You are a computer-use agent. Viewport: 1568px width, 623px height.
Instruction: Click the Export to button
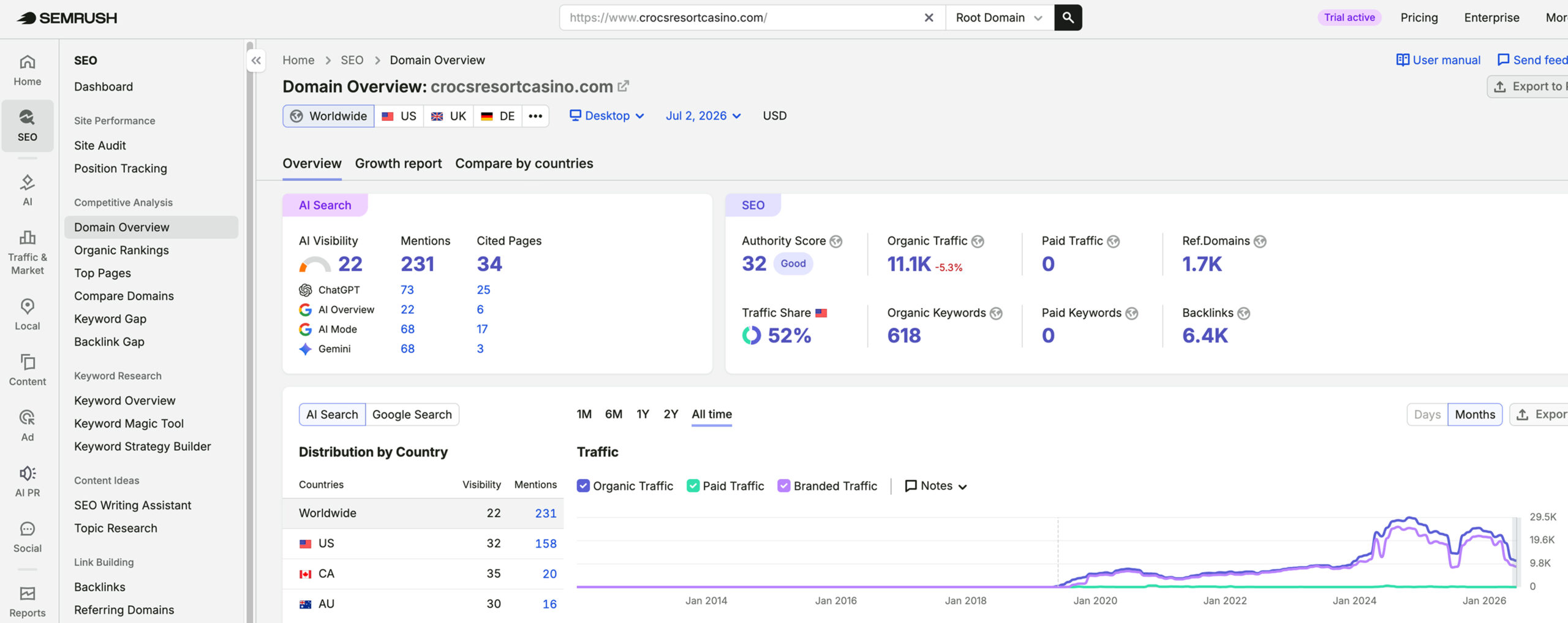1528,86
